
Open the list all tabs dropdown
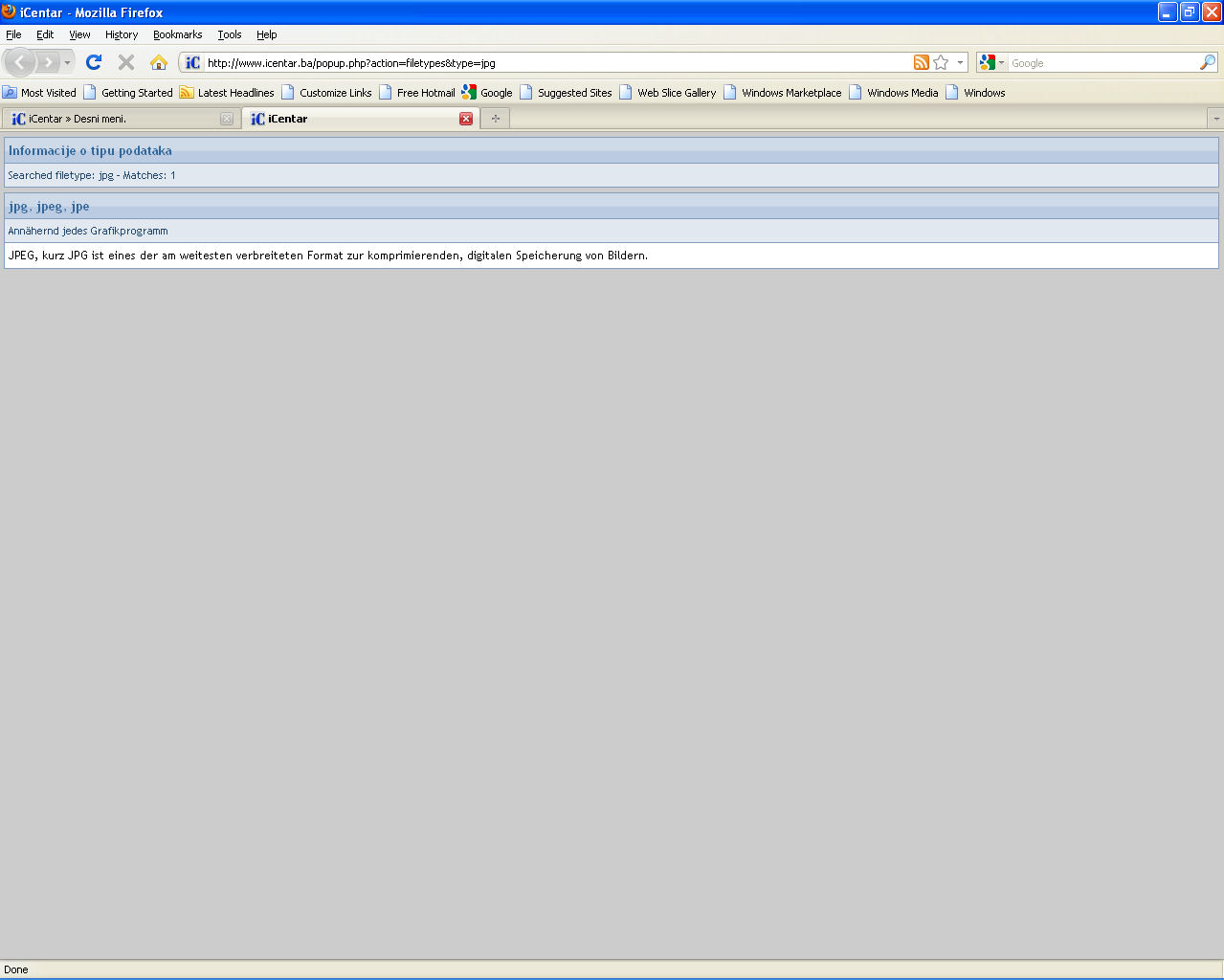(x=1215, y=119)
